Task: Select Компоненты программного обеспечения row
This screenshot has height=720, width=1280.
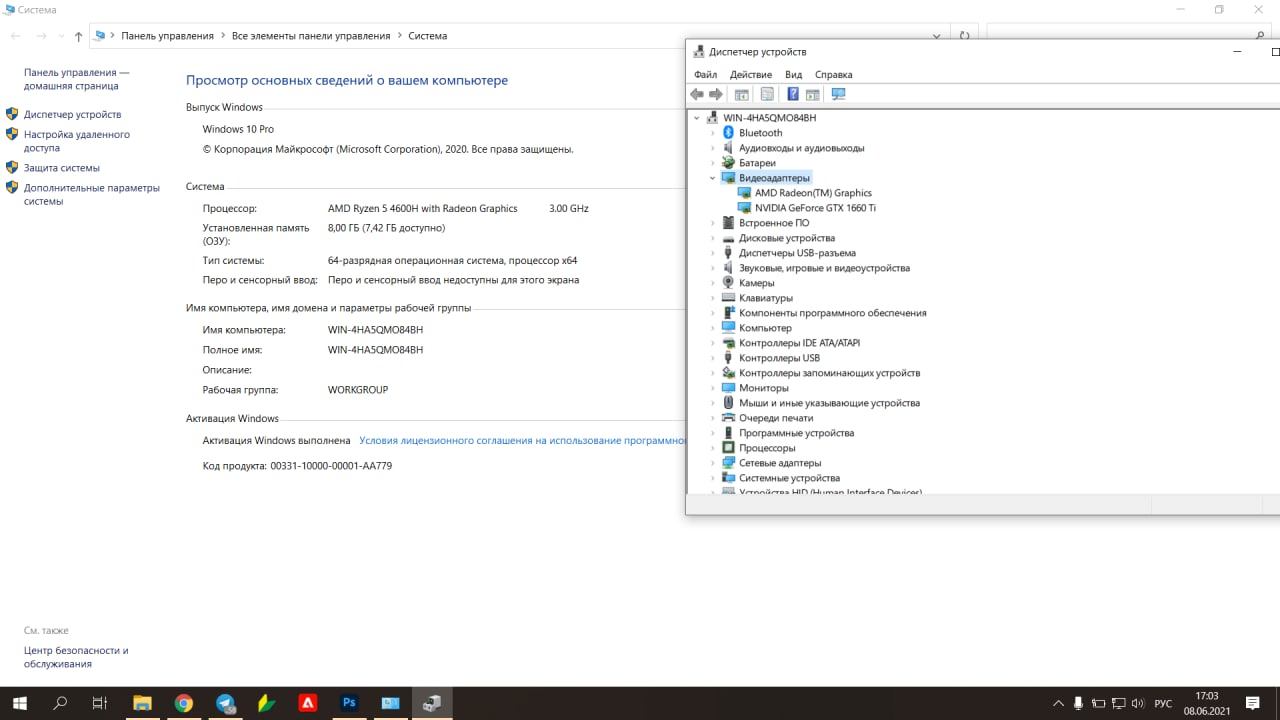Action: [x=832, y=313]
